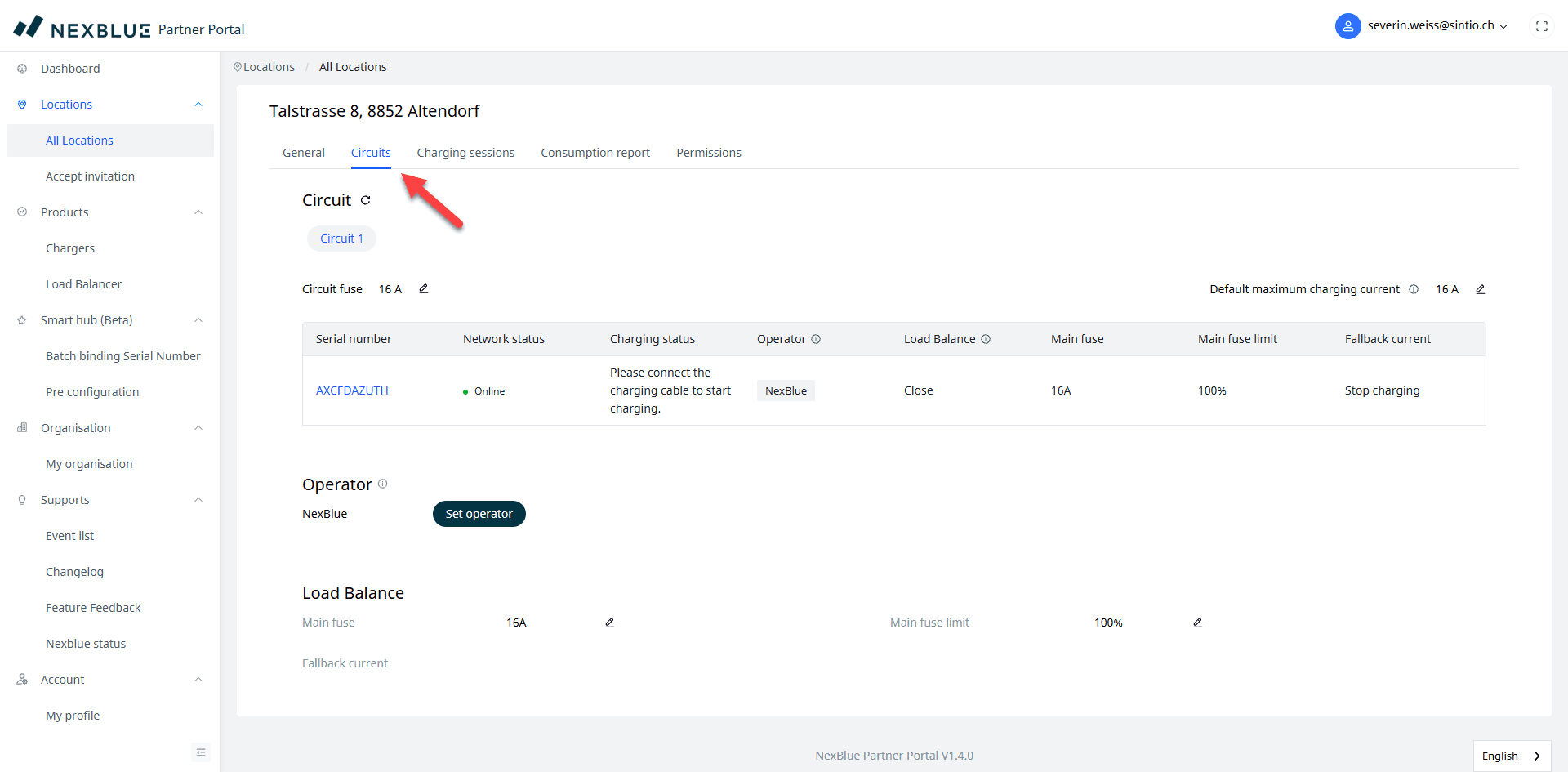
Task: Open the English language selector
Action: (x=1511, y=756)
